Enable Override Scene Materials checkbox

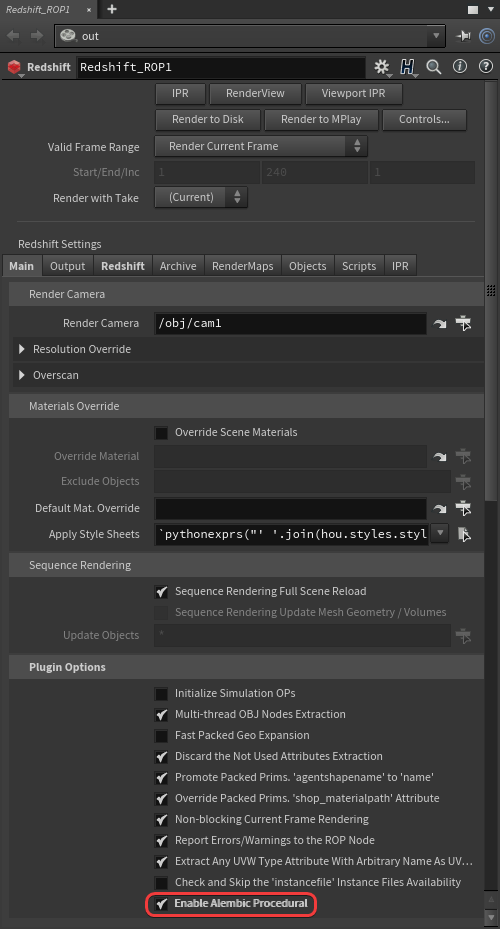click(161, 433)
